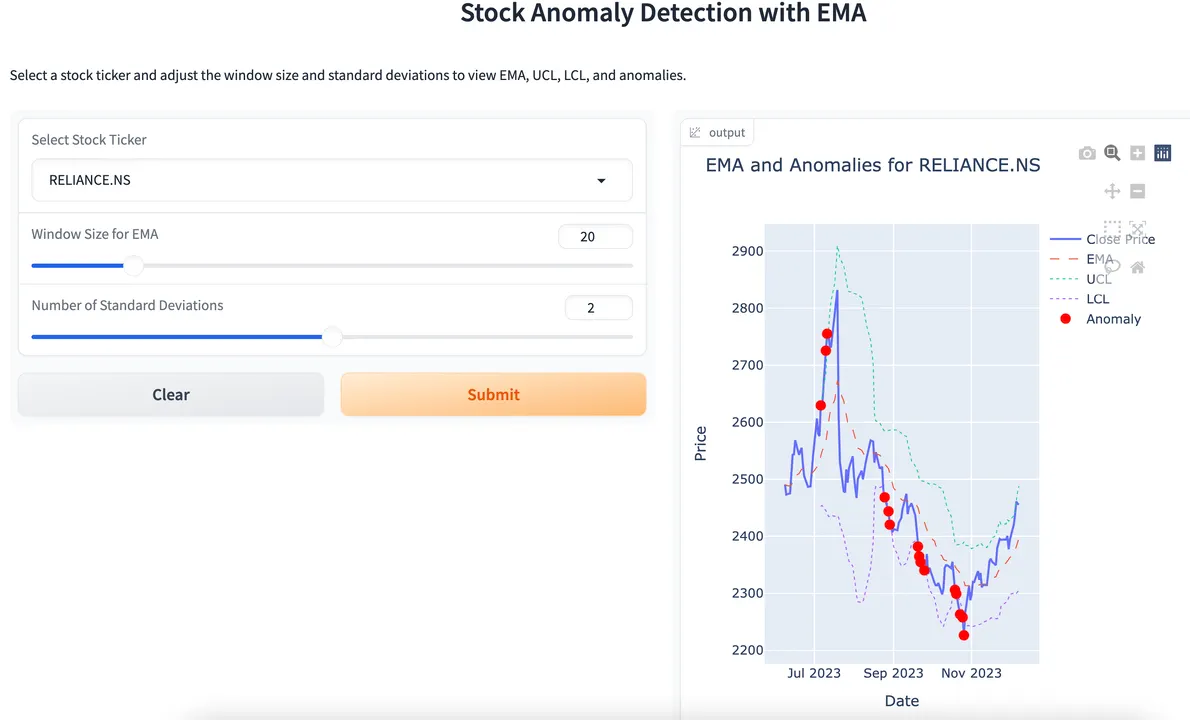Open the Select Stock Ticker dropdown arrow
Screen dimensions: 1190x720
601,181
